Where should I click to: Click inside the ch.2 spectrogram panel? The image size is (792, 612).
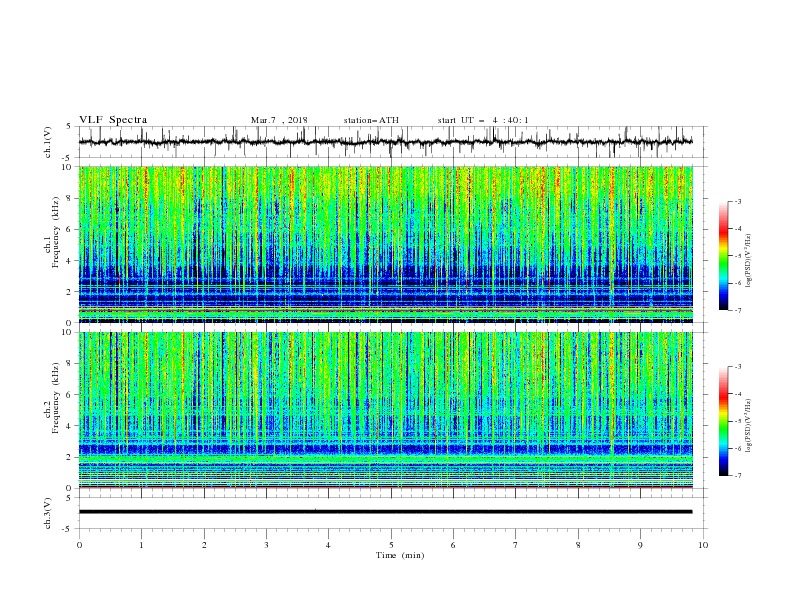tap(386, 410)
